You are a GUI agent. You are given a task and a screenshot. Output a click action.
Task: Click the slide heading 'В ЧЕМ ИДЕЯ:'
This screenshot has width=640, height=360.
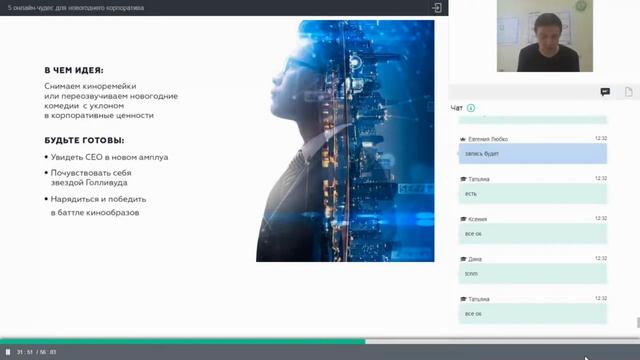pyautogui.click(x=74, y=70)
